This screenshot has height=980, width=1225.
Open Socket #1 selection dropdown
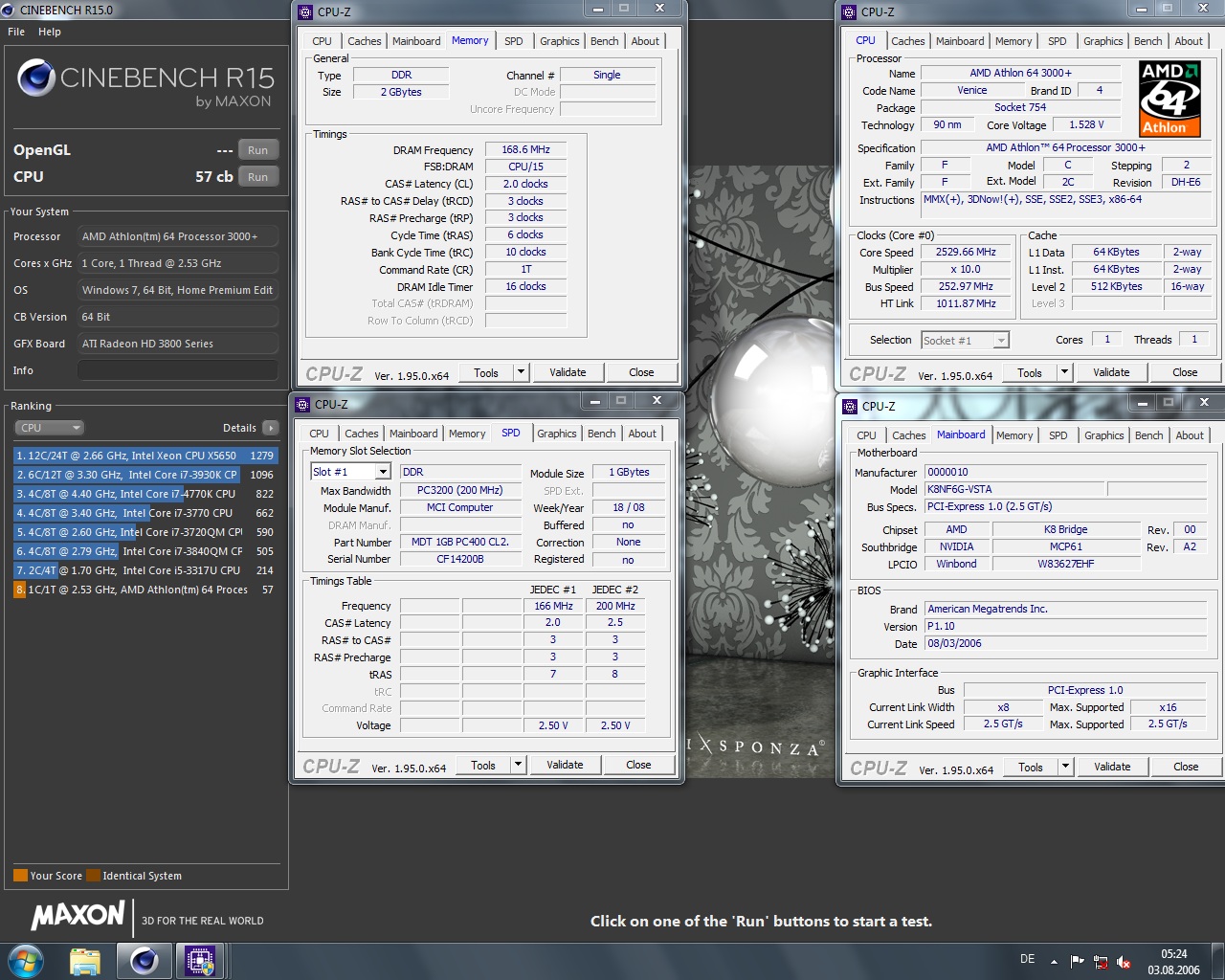965,340
